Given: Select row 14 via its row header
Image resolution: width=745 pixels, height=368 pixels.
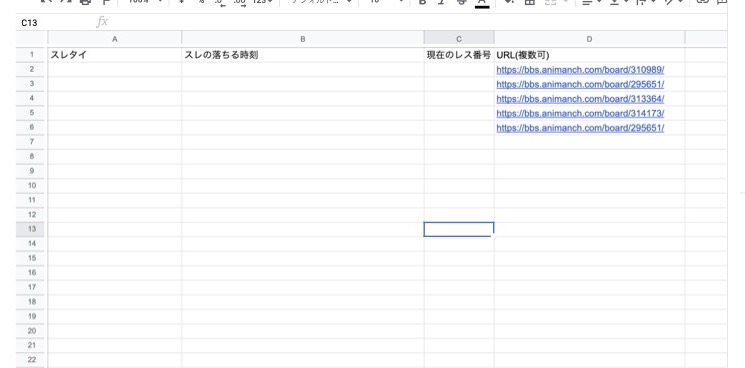Looking at the screenshot, I should (32, 244).
